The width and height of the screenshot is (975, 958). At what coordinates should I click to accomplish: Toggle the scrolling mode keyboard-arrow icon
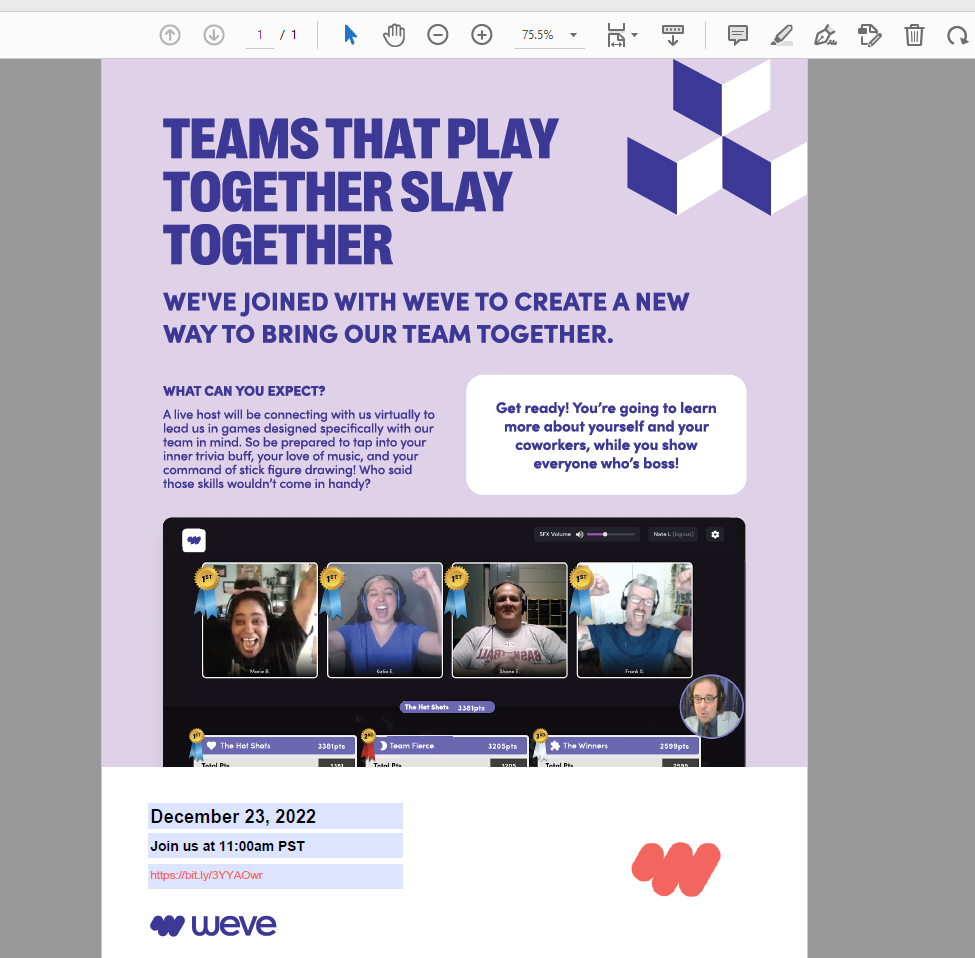[673, 35]
